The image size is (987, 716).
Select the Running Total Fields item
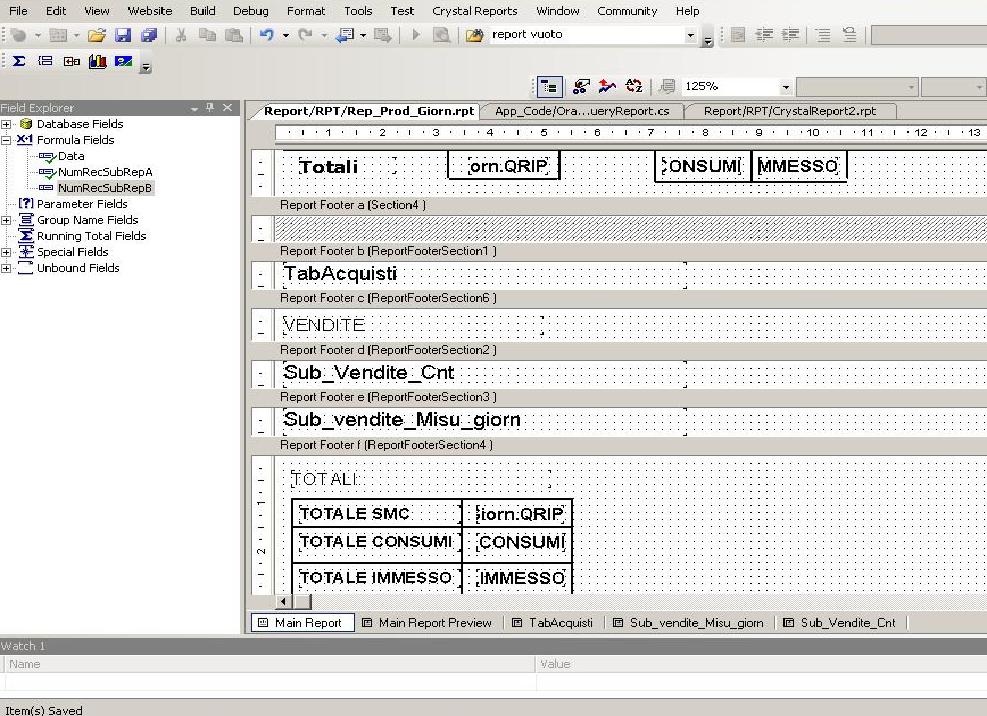pyautogui.click(x=91, y=236)
